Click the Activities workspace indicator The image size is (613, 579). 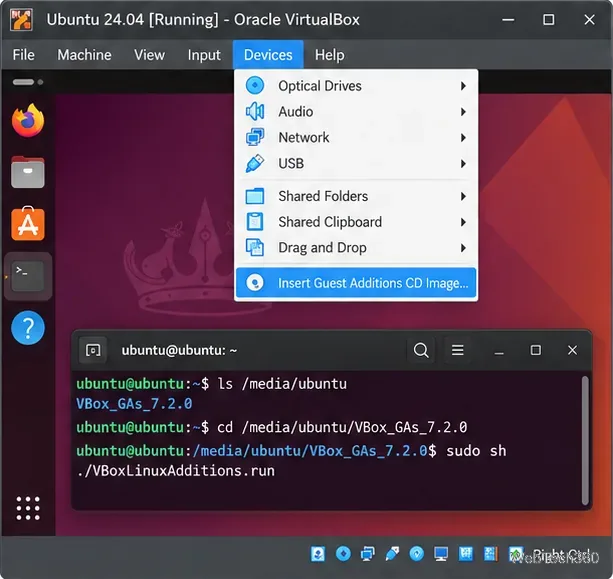tap(28, 82)
